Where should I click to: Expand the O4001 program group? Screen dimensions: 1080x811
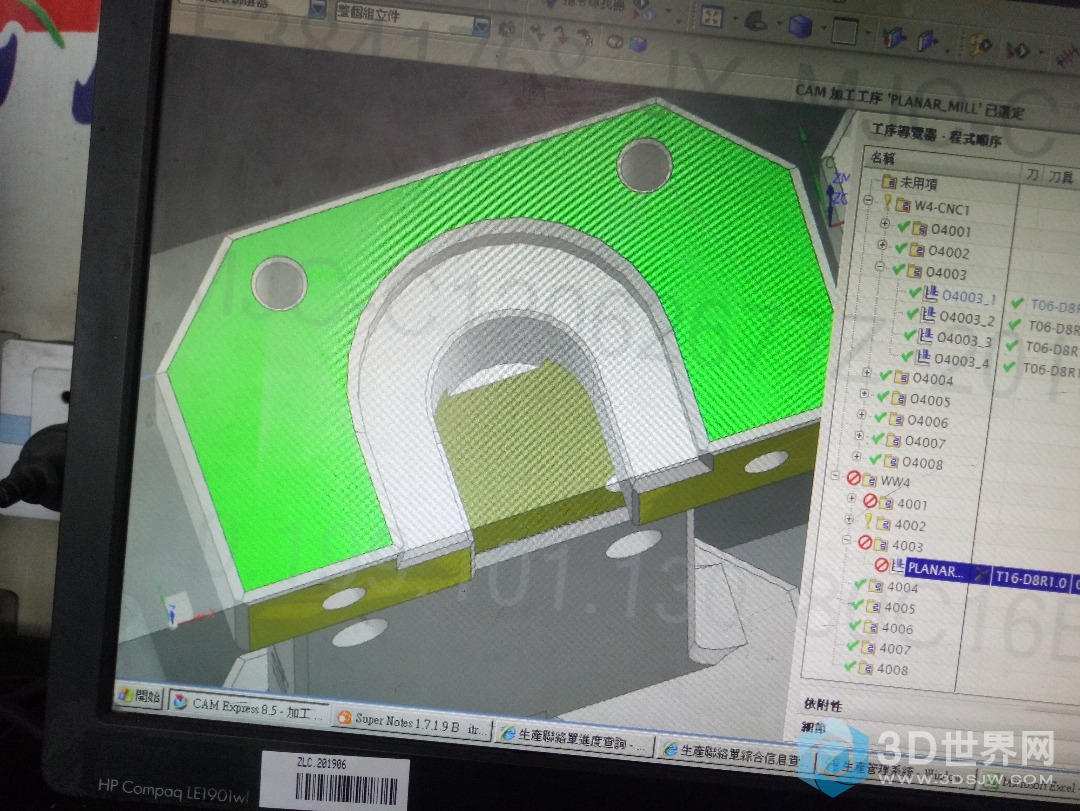(x=885, y=223)
